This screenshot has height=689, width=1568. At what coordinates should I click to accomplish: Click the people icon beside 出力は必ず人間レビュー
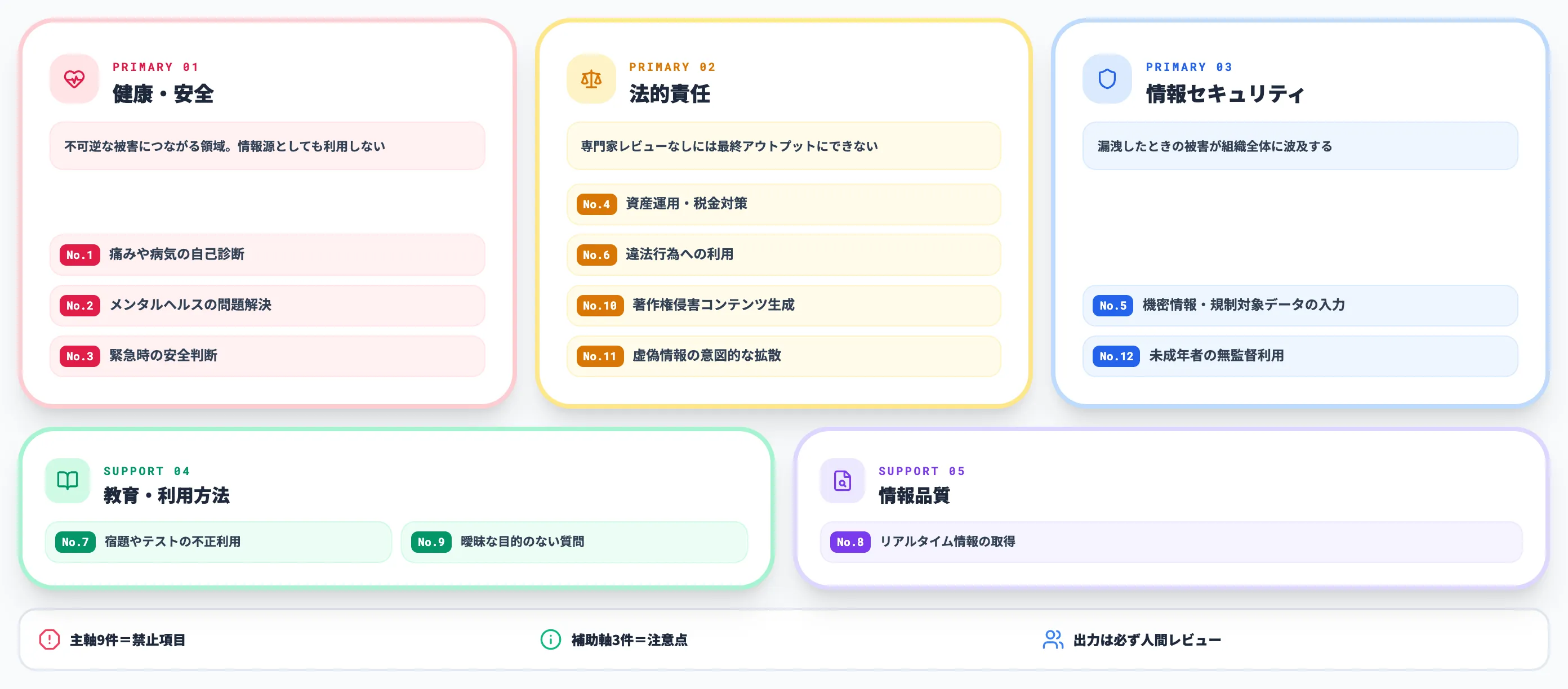(1053, 639)
